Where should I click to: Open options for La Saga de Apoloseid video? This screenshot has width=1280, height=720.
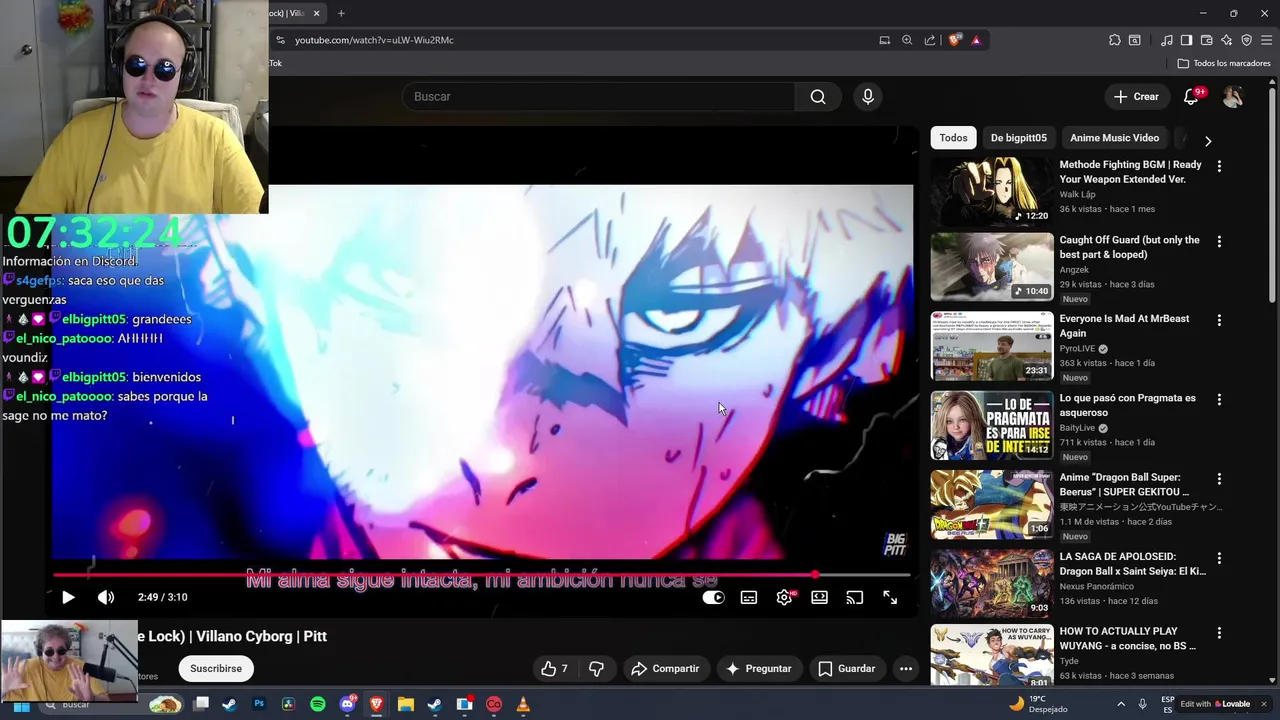1219,558
